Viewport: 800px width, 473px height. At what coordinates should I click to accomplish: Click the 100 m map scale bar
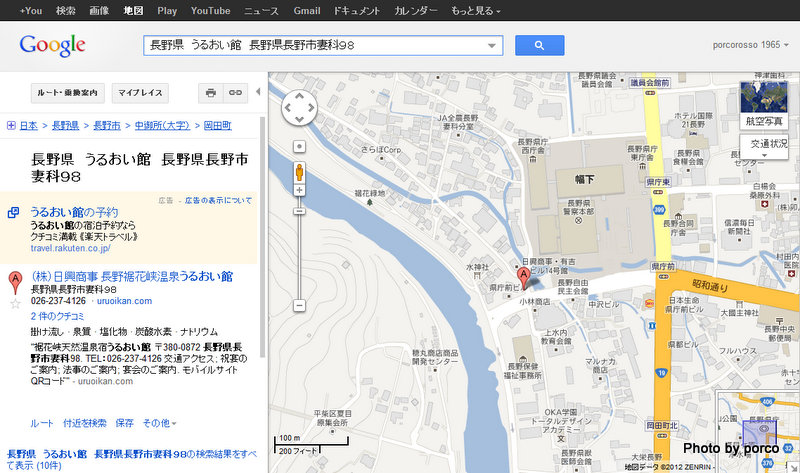(x=311, y=440)
